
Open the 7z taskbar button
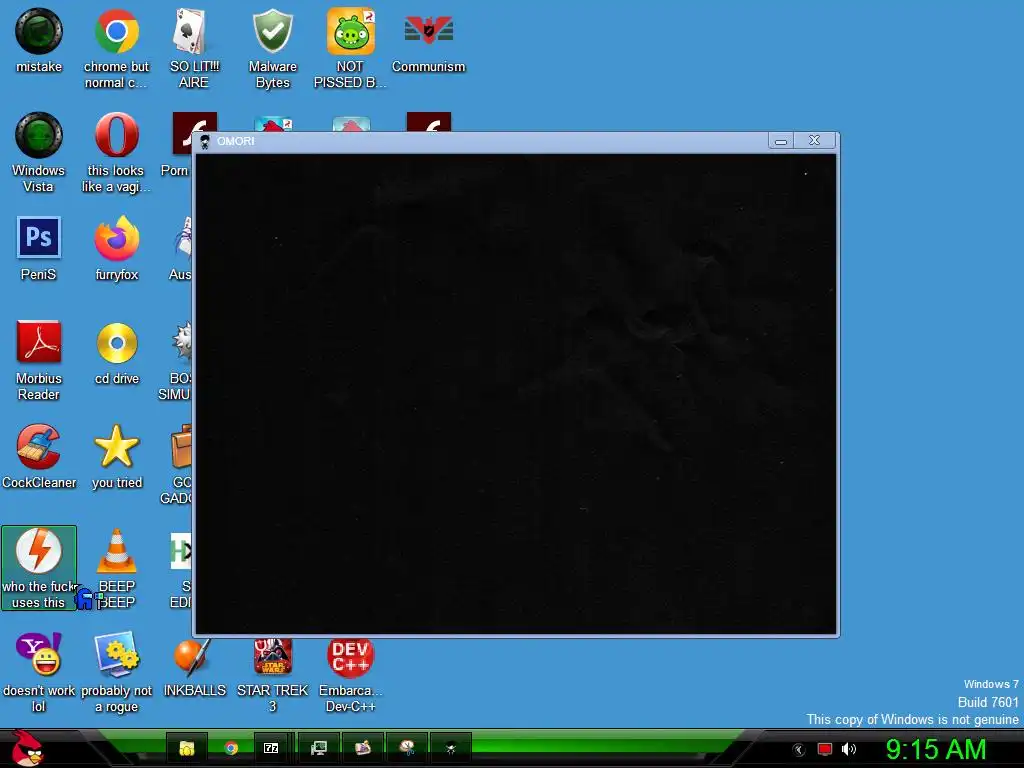click(x=271, y=748)
